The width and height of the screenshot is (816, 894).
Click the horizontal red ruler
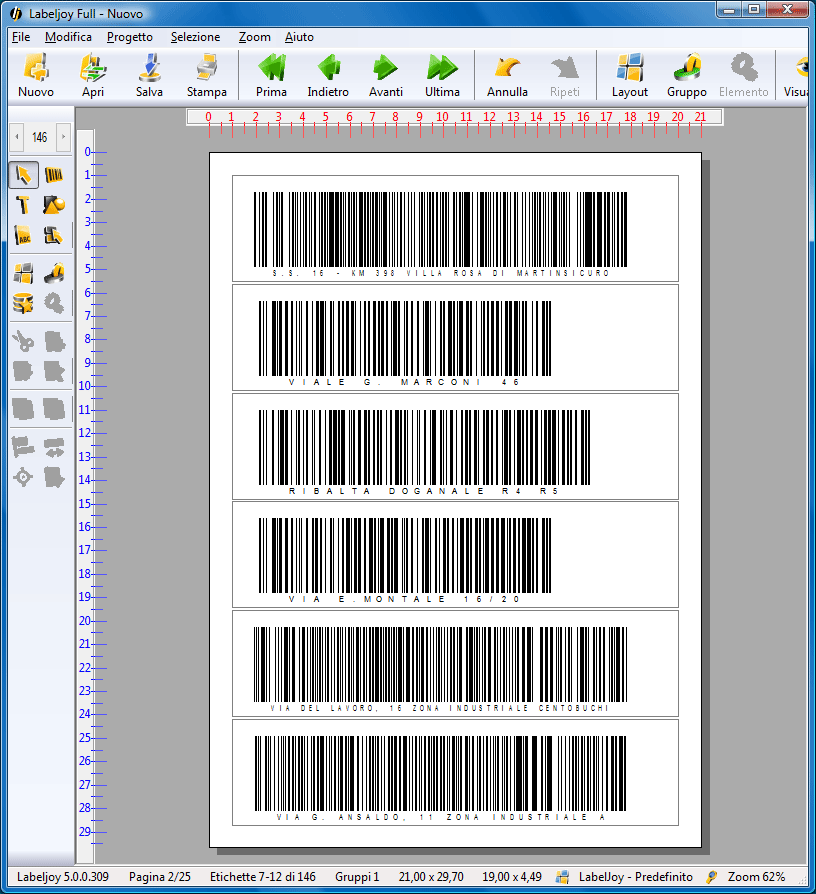454,117
